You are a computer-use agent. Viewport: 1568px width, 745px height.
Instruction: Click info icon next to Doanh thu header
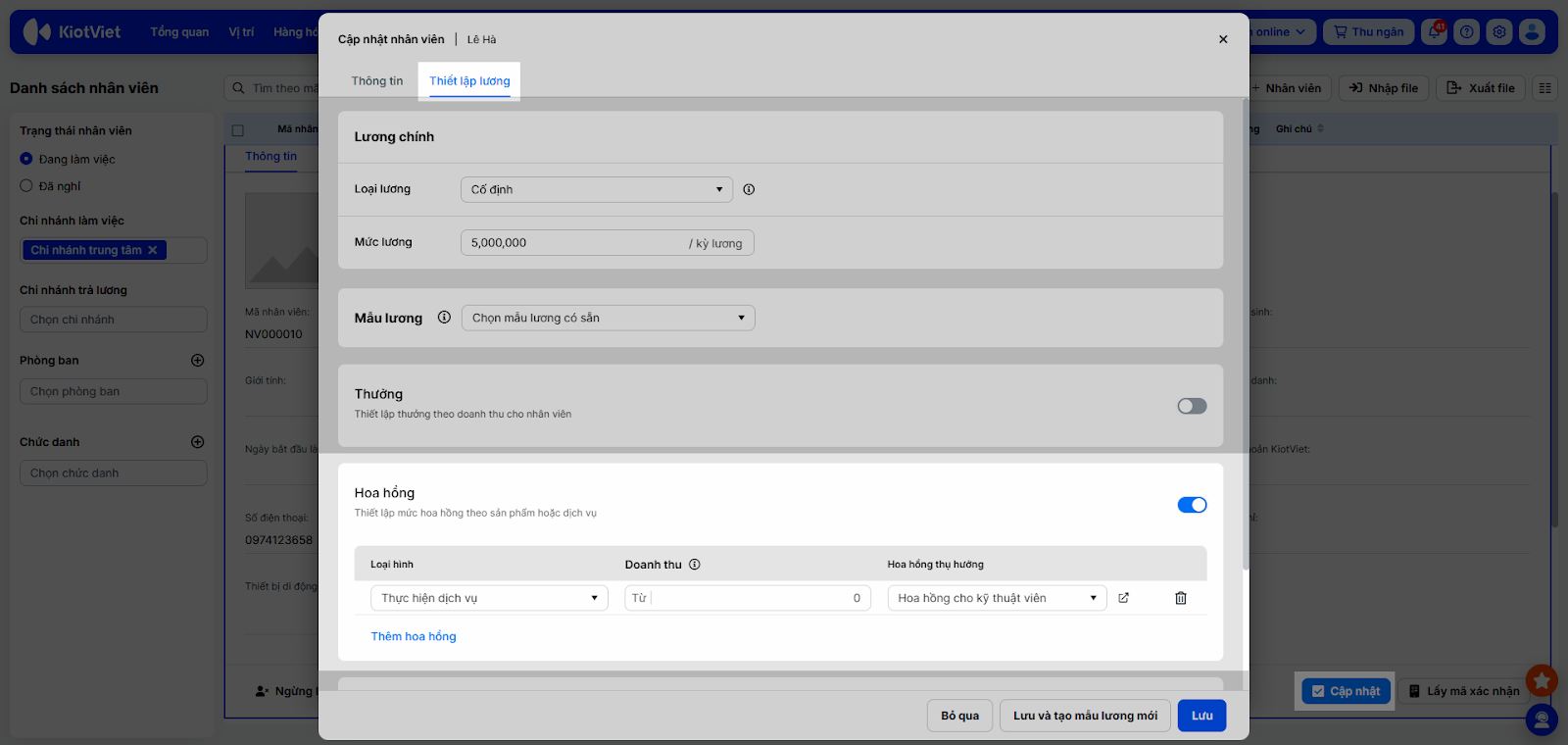[695, 565]
